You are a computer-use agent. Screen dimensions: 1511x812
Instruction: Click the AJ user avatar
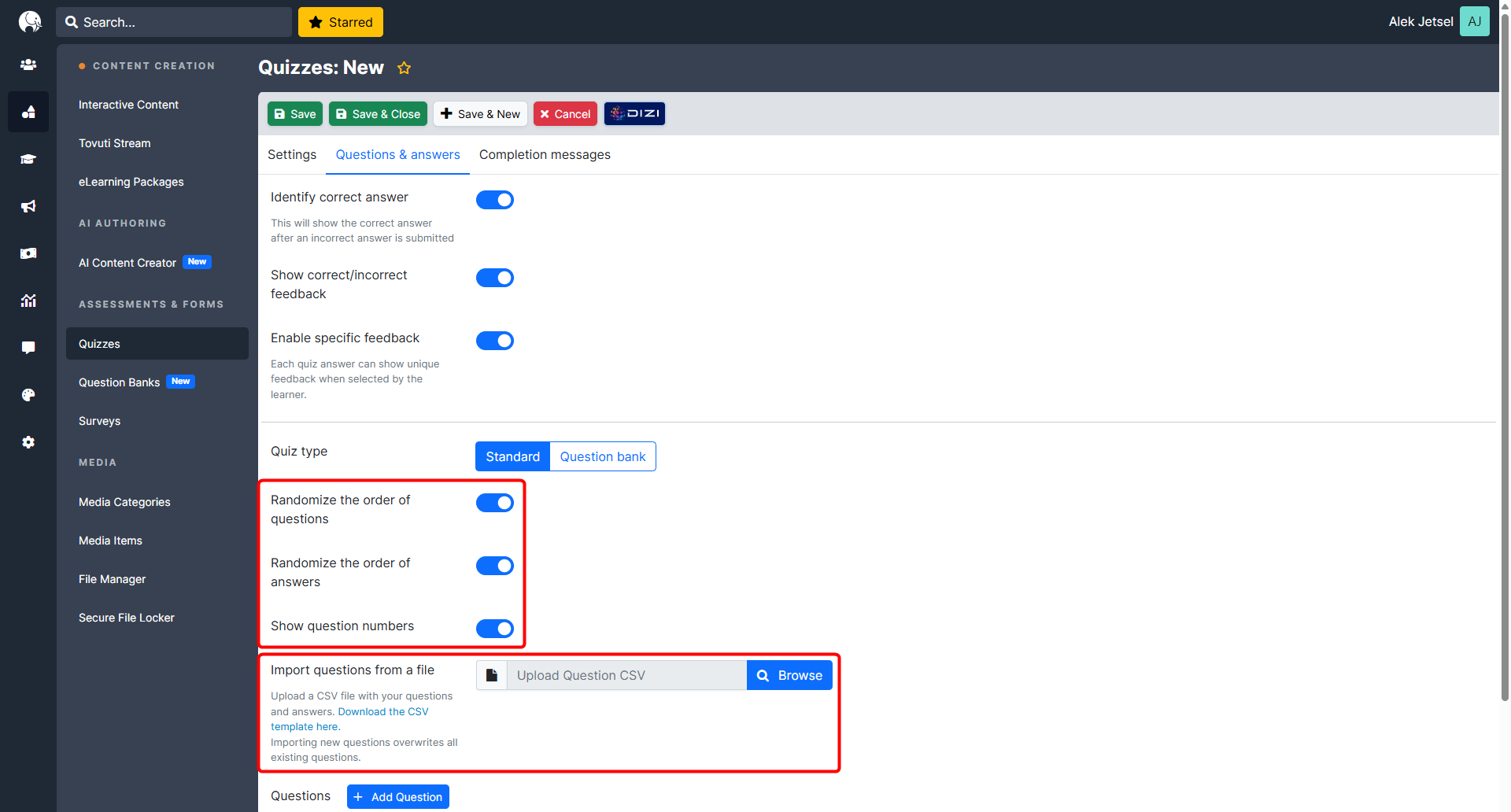tap(1475, 21)
